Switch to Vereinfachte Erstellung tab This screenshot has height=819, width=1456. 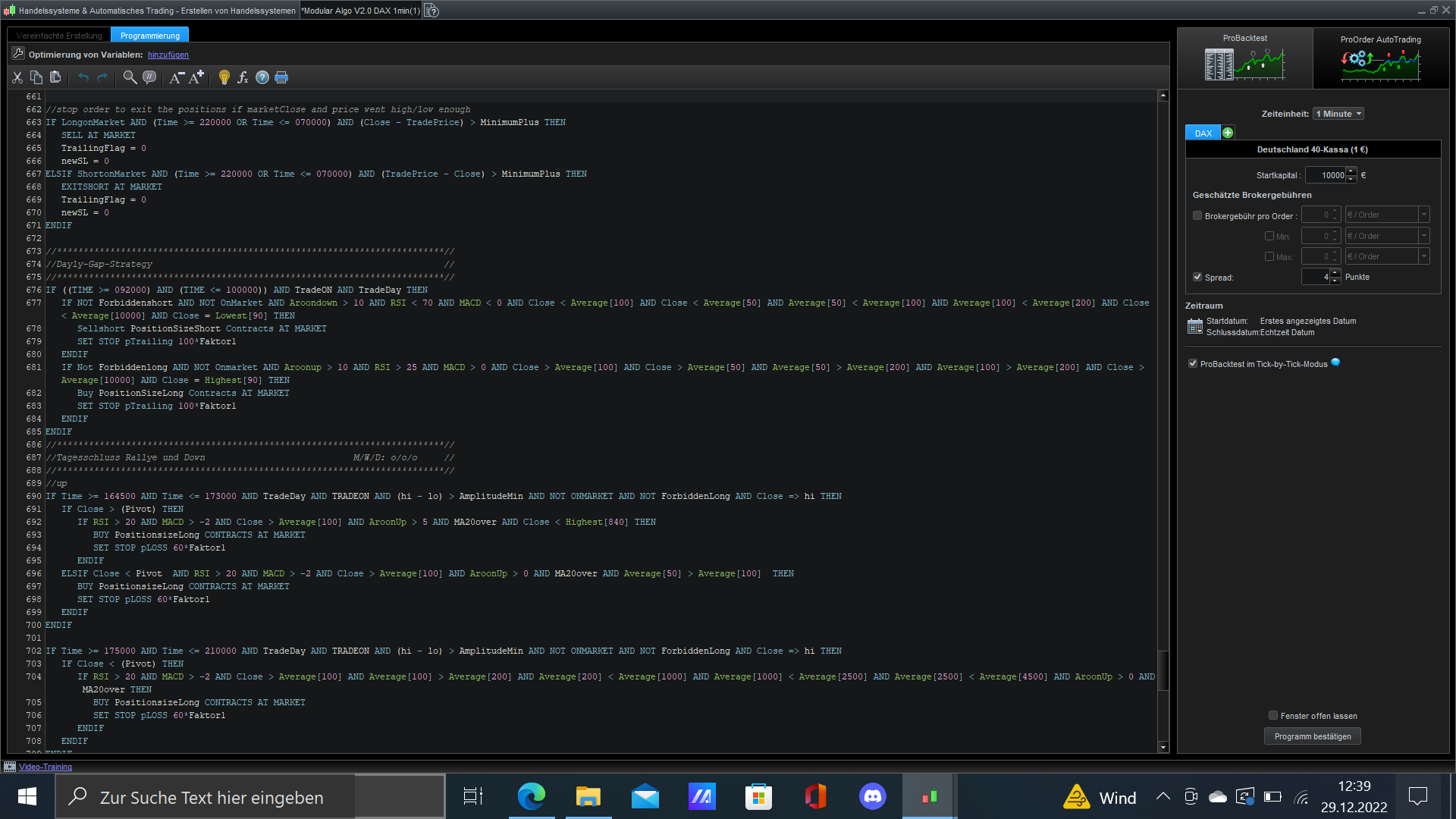[59, 36]
